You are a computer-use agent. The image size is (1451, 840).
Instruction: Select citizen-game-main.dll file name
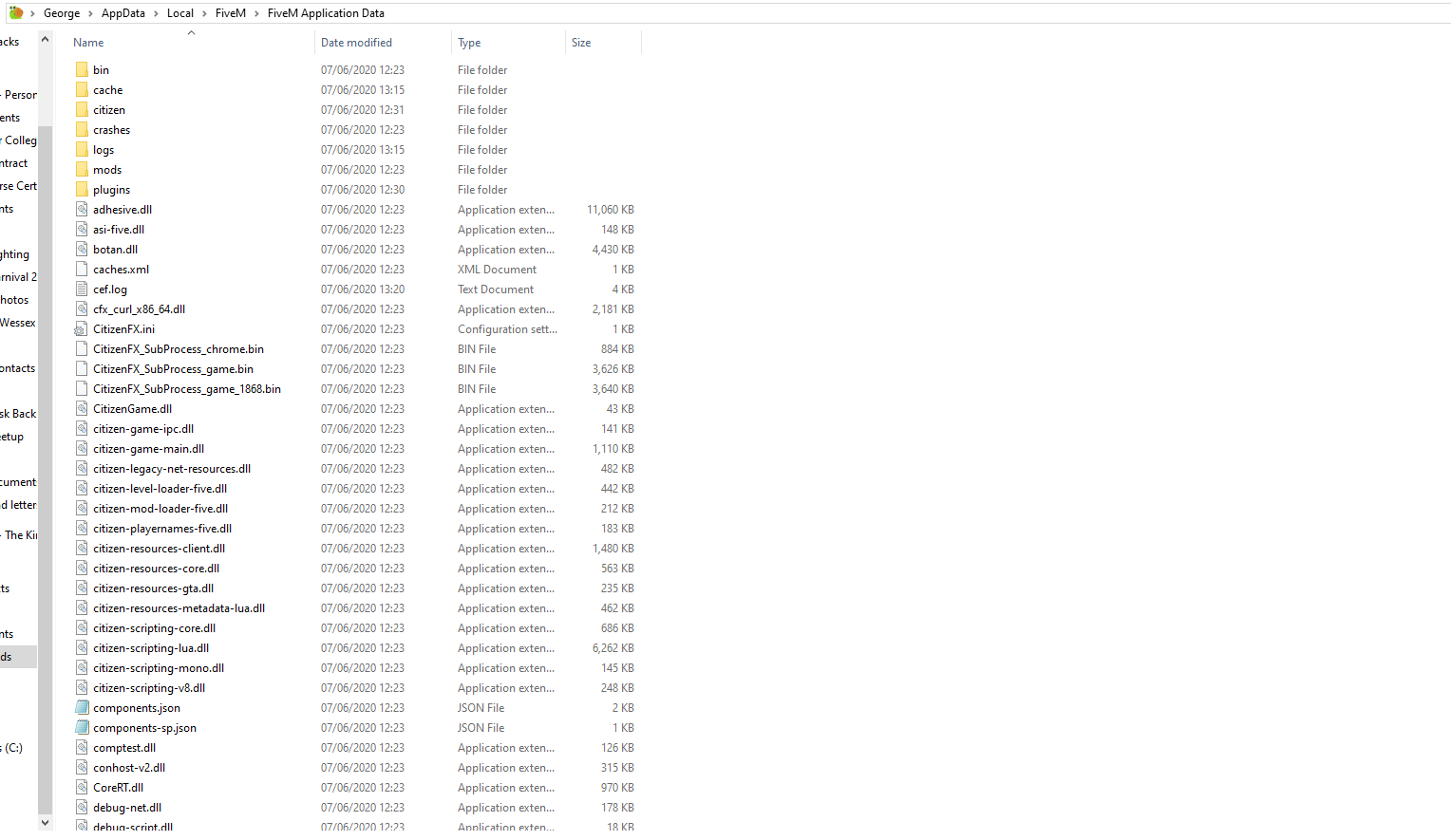[x=148, y=448]
